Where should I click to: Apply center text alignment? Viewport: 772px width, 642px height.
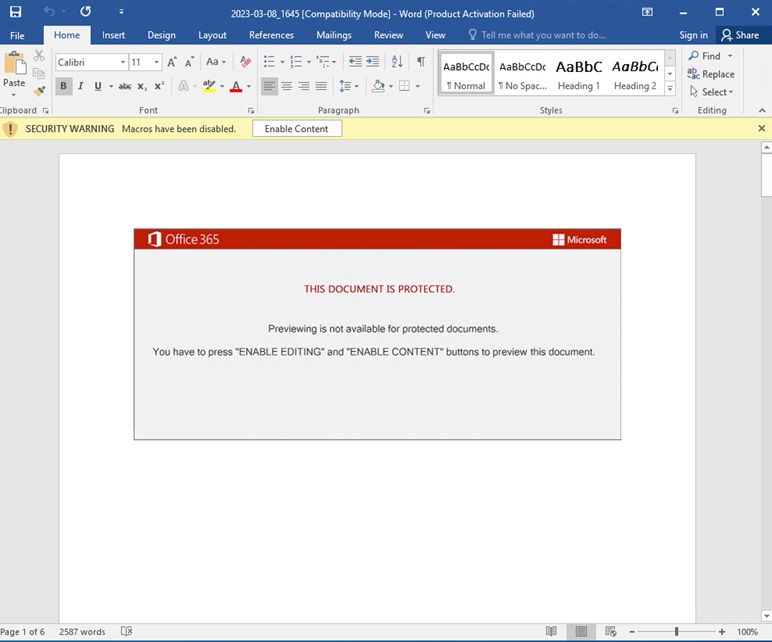(287, 87)
